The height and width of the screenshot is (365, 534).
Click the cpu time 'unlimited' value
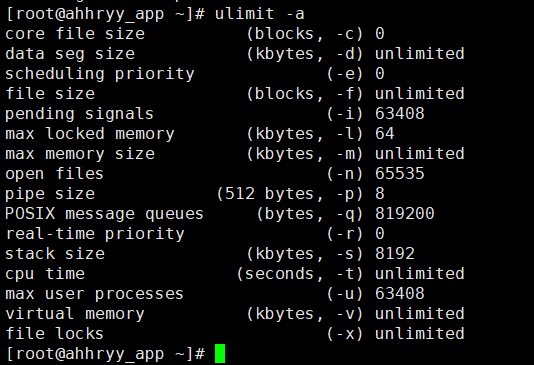[x=420, y=274]
